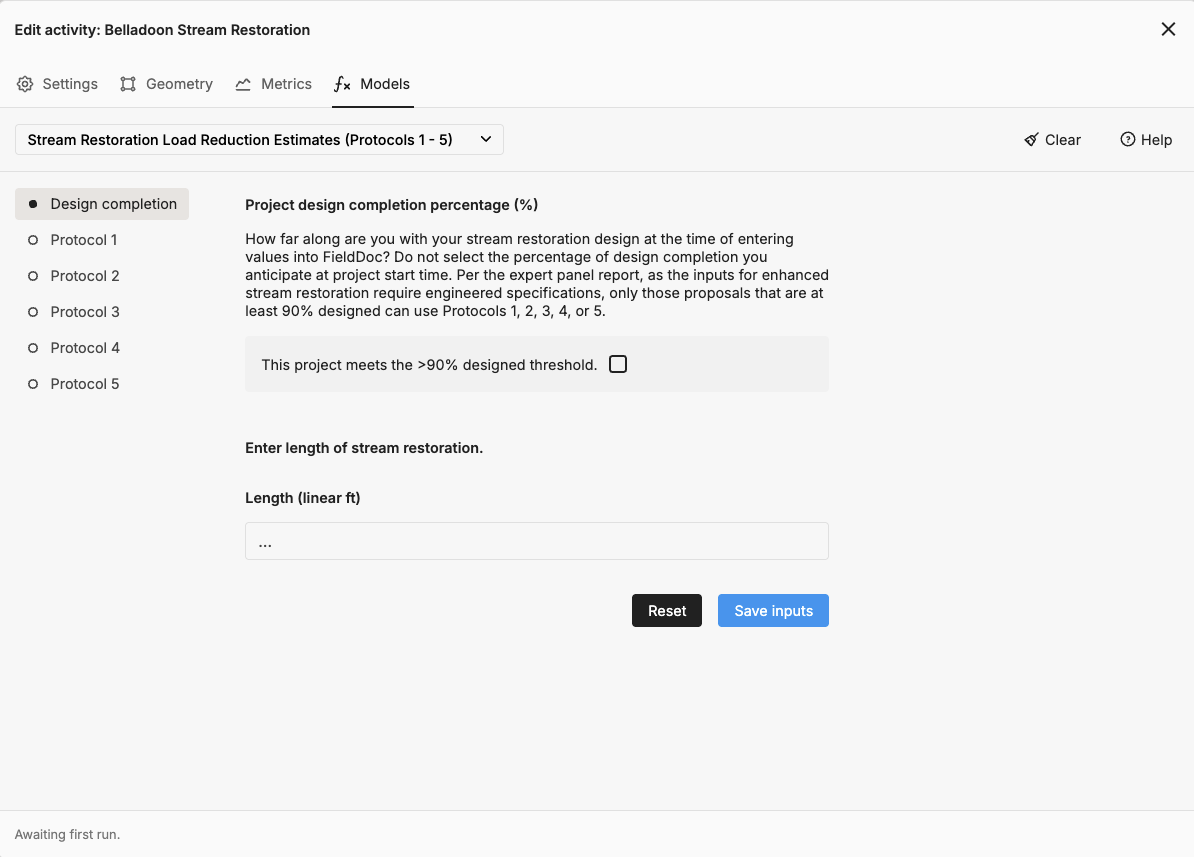The image size is (1194, 857).
Task: Focus the Length (linear ft) input field
Action: [536, 542]
